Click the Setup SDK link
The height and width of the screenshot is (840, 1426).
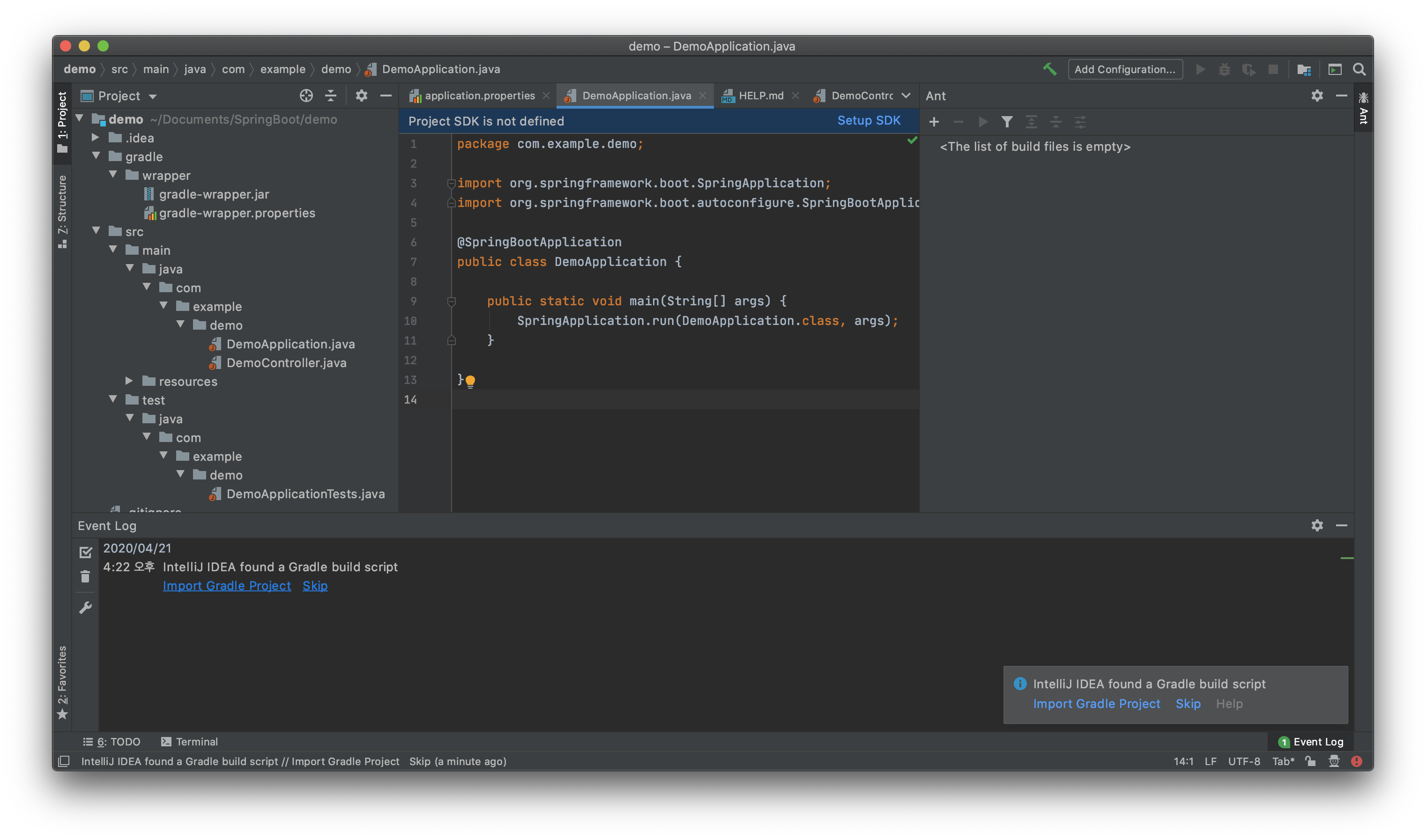(x=868, y=120)
